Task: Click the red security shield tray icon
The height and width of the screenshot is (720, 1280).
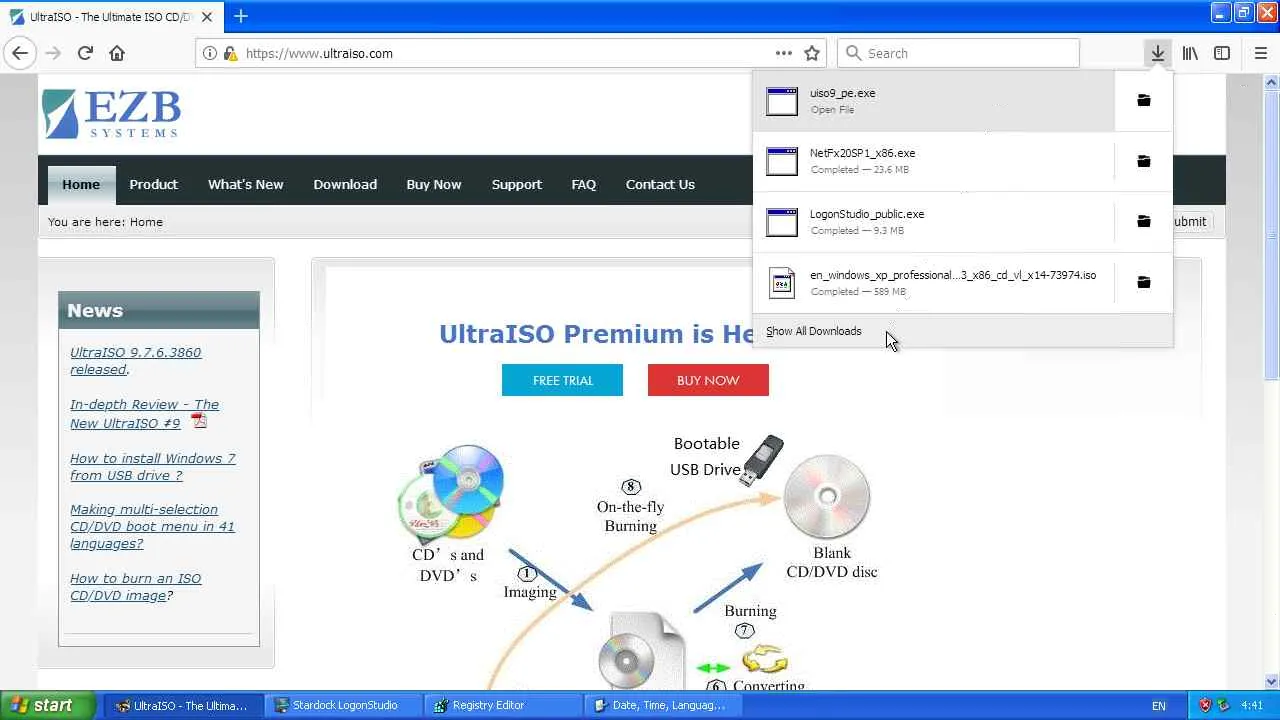Action: (1205, 705)
